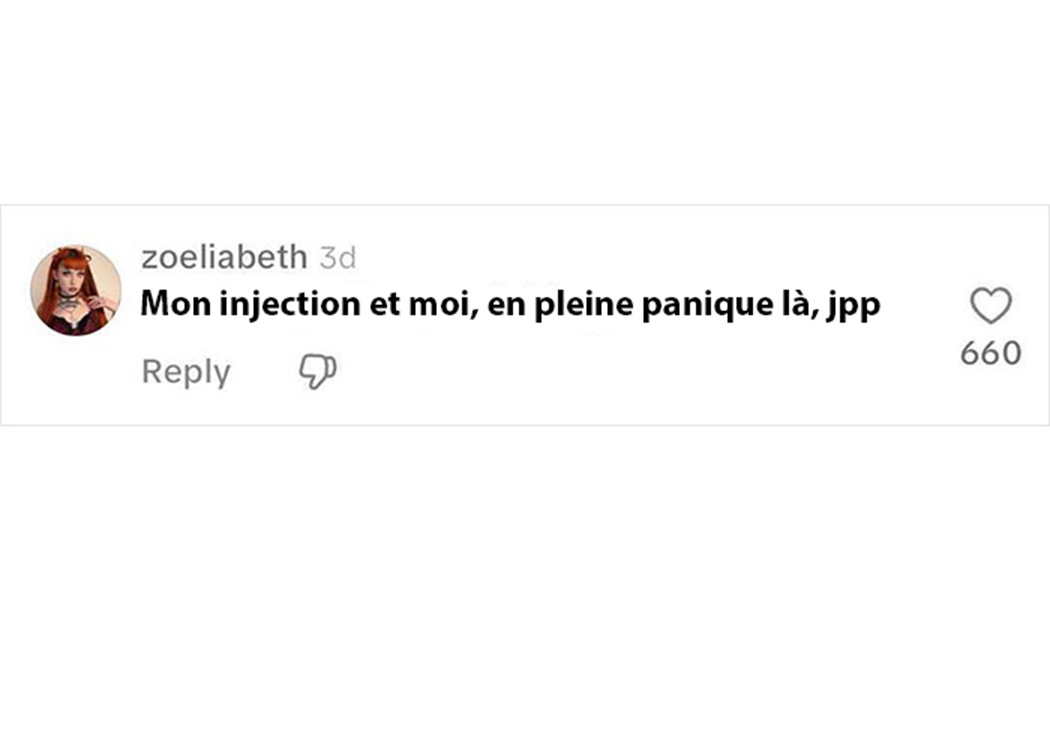Toggle the dislike on this comment
This screenshot has width=1050, height=746.
pos(318,371)
